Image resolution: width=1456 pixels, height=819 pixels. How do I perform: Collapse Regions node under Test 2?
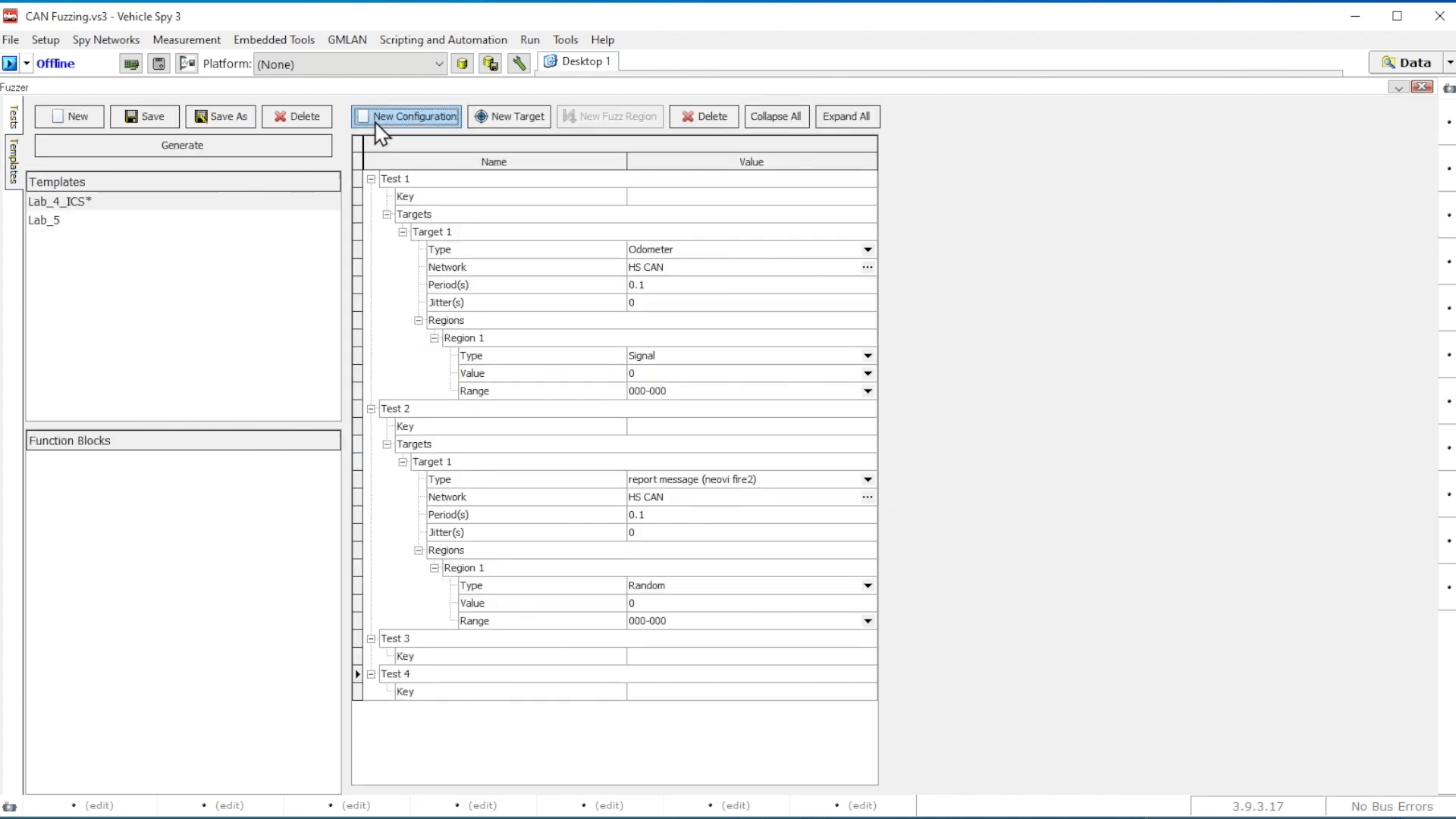click(419, 551)
